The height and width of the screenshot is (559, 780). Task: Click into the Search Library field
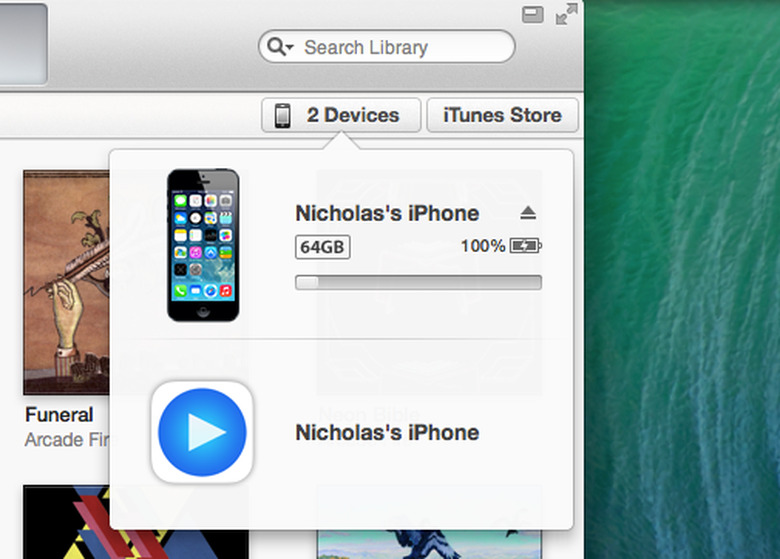400,47
